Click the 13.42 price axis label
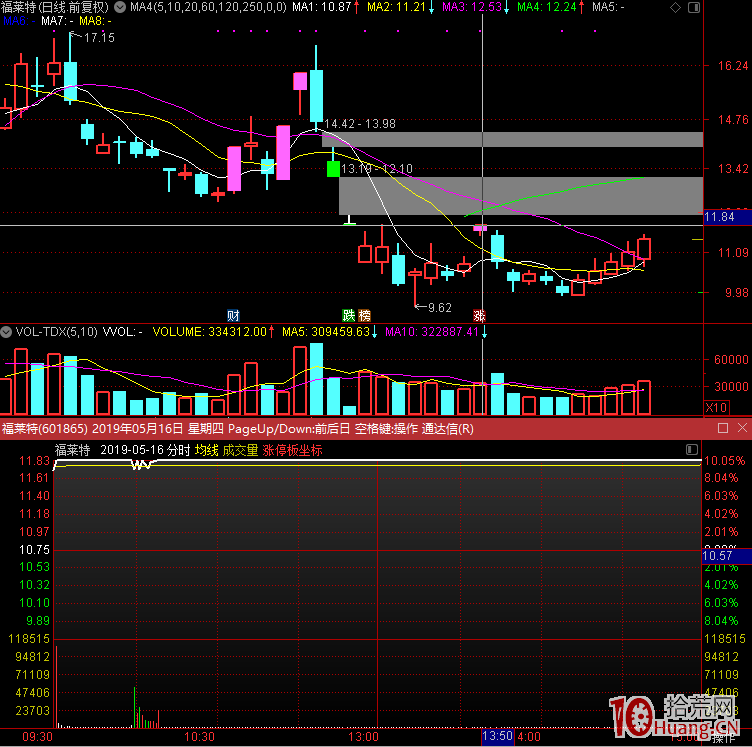The height and width of the screenshot is (747, 752). pyautogui.click(x=733, y=169)
